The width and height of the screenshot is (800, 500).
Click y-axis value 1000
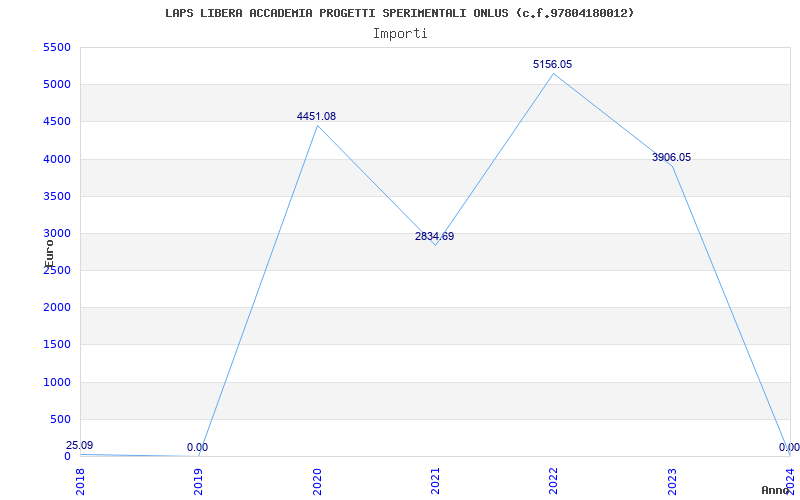coord(57,382)
